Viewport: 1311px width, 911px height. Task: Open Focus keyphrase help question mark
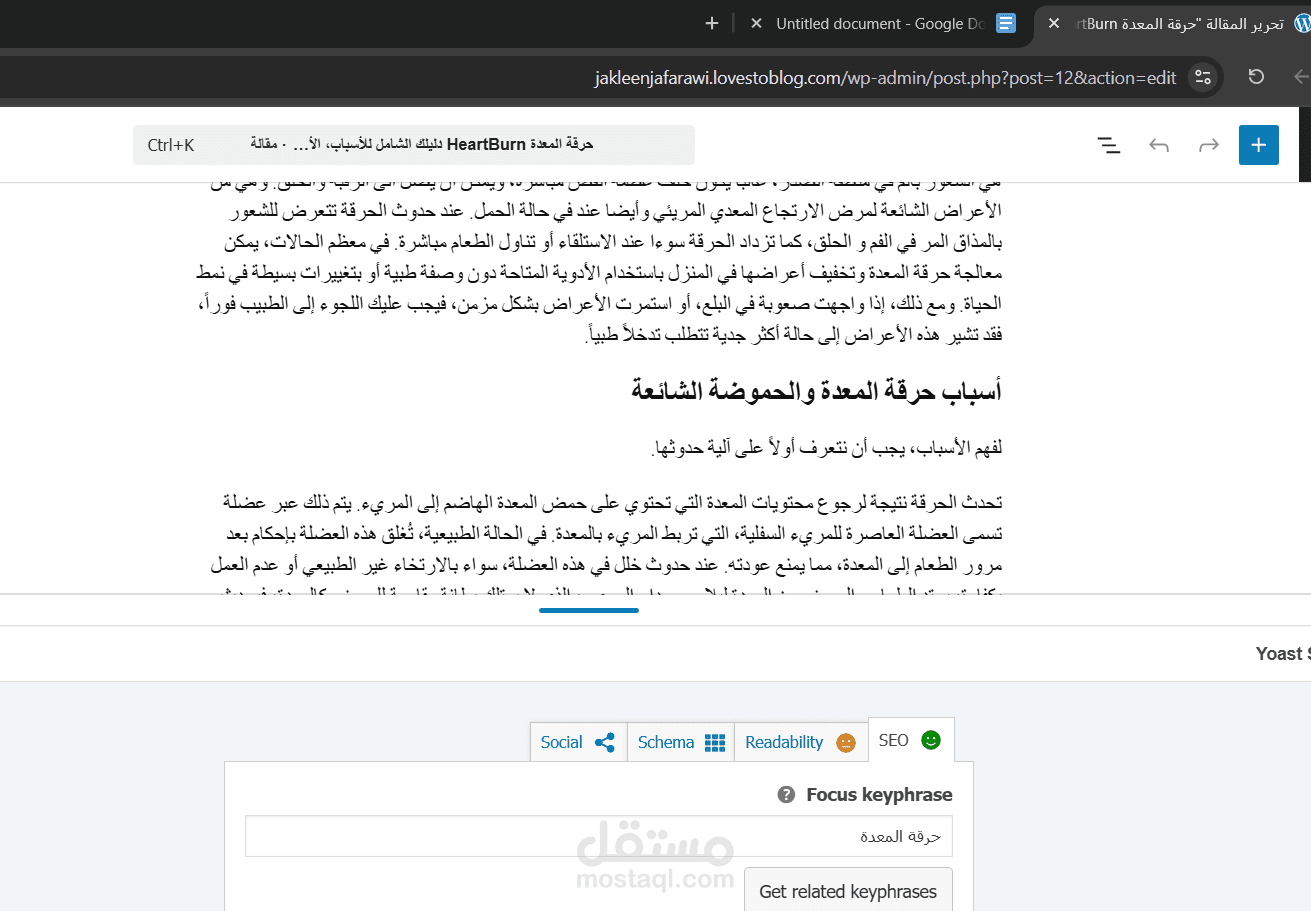click(786, 795)
